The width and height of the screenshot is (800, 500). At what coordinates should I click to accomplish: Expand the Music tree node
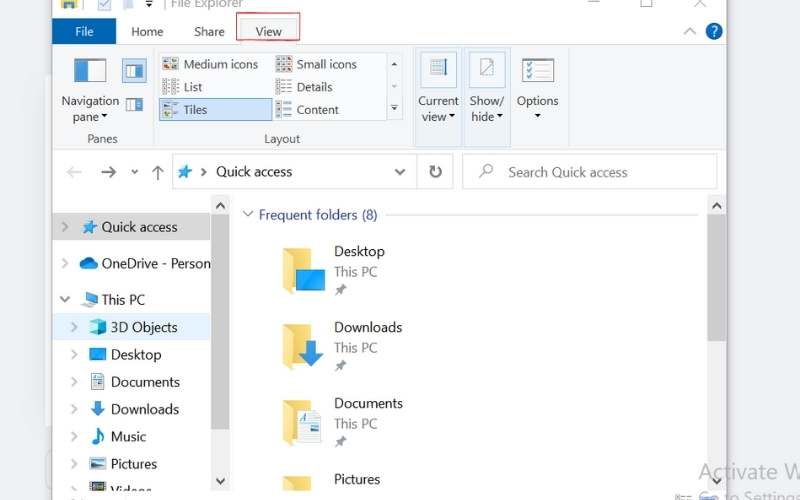74,437
